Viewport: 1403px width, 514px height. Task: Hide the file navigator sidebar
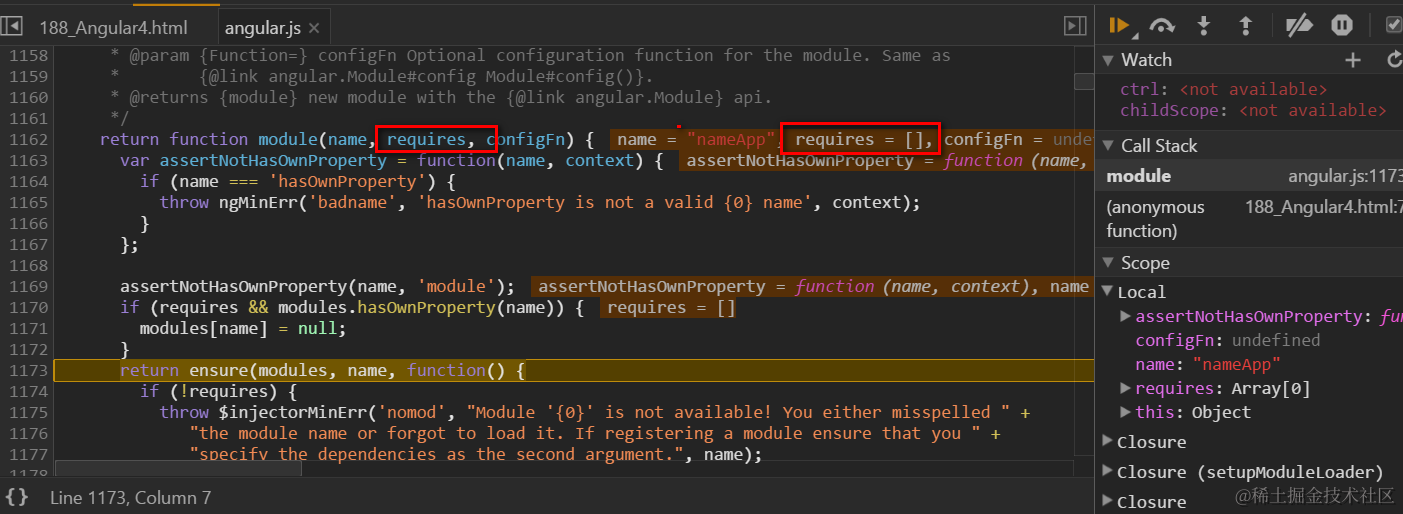point(13,25)
